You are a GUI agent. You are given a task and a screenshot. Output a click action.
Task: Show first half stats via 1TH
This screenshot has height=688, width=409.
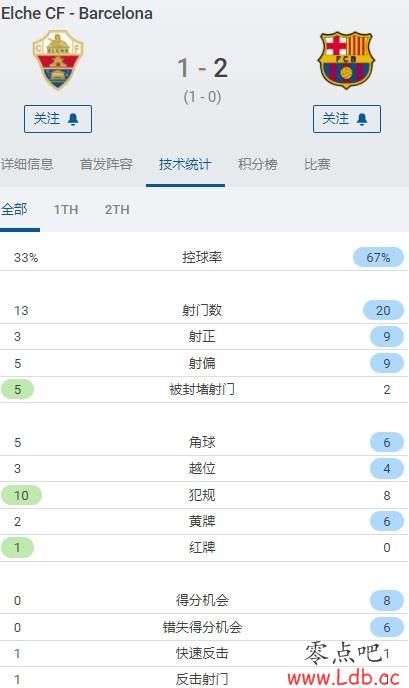[x=66, y=210]
